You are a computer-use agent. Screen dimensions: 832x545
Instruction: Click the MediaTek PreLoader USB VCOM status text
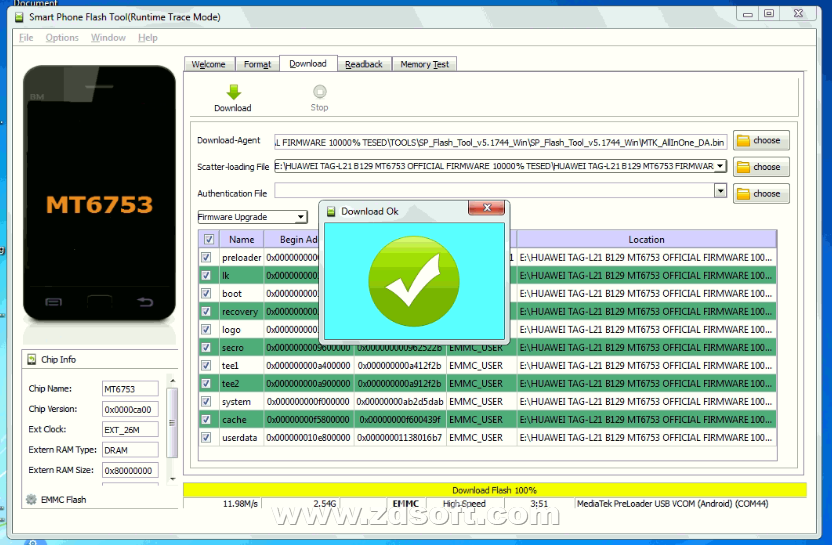(x=672, y=504)
